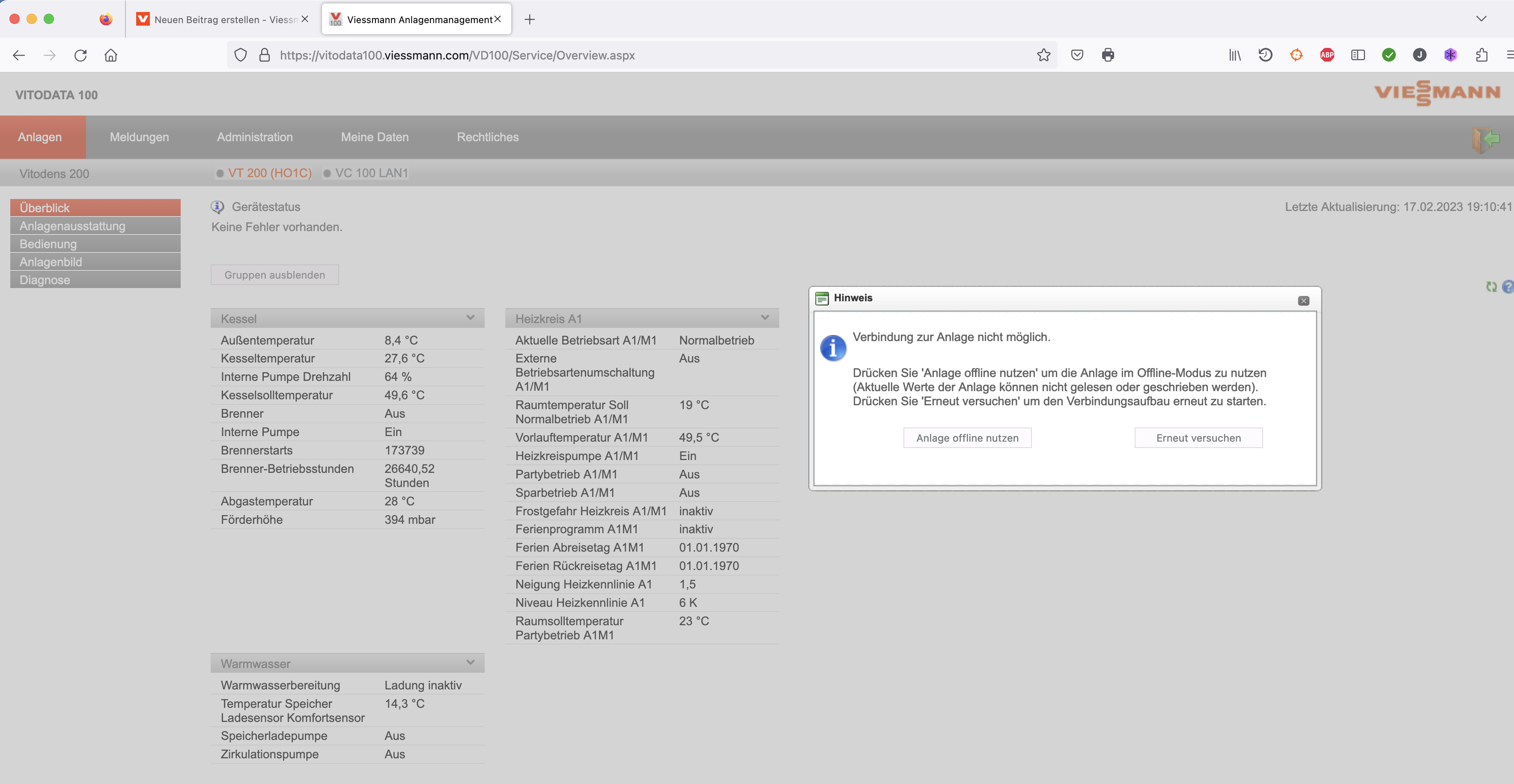Save page to Pocket
The height and width of the screenshot is (784, 1514).
(1077, 55)
